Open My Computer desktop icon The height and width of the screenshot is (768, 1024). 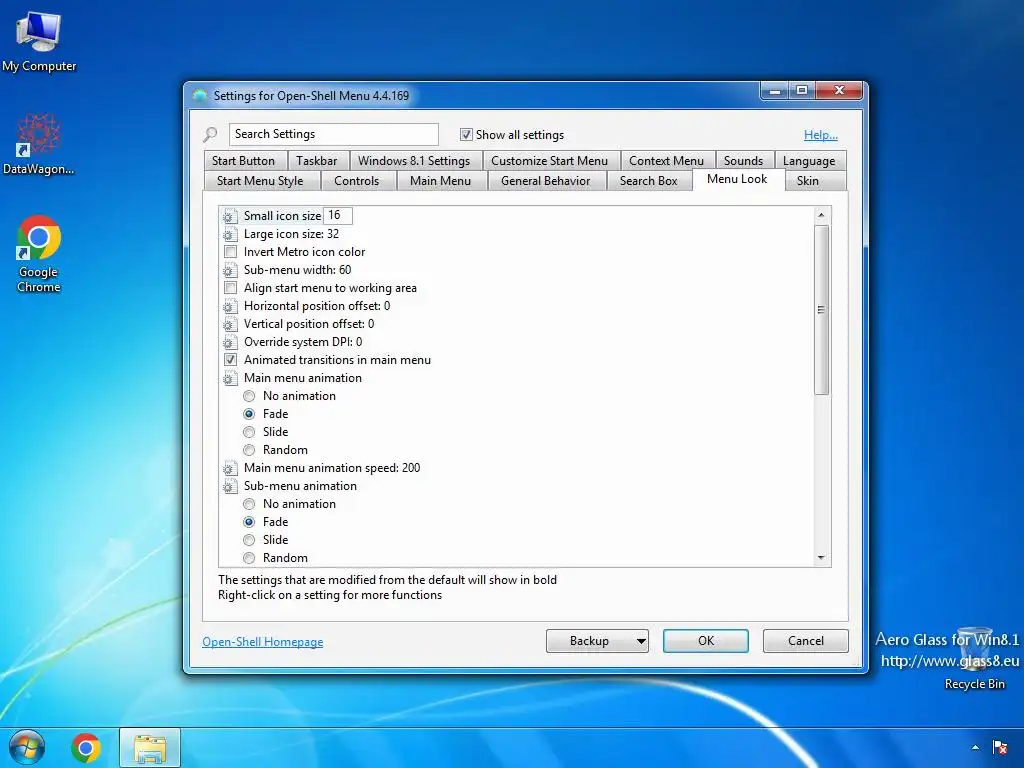tap(39, 42)
